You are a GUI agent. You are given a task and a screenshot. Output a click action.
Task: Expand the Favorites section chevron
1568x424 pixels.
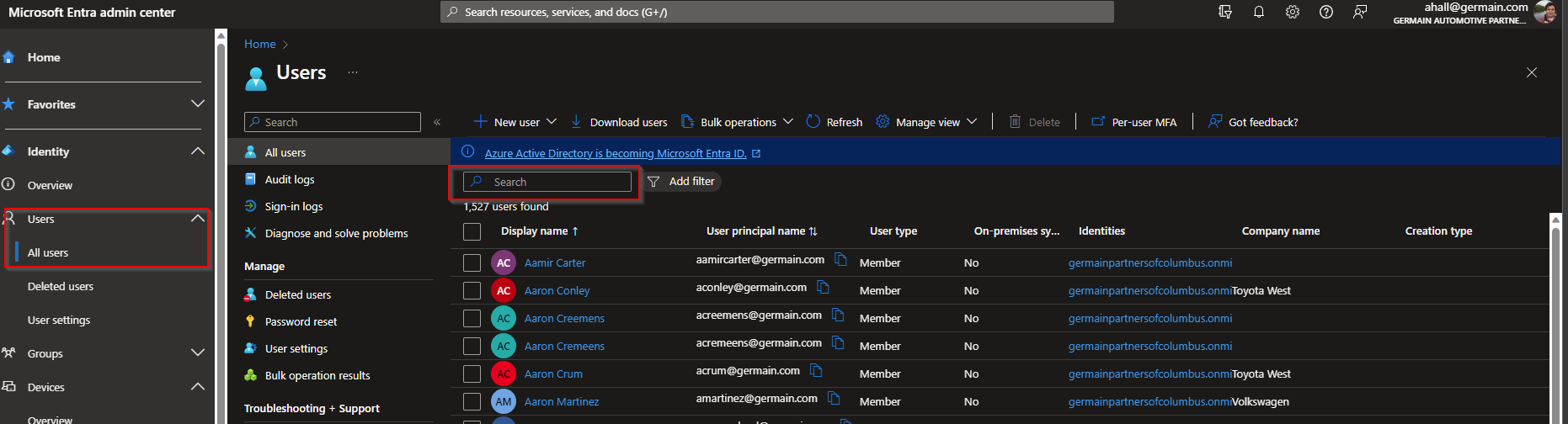[198, 103]
